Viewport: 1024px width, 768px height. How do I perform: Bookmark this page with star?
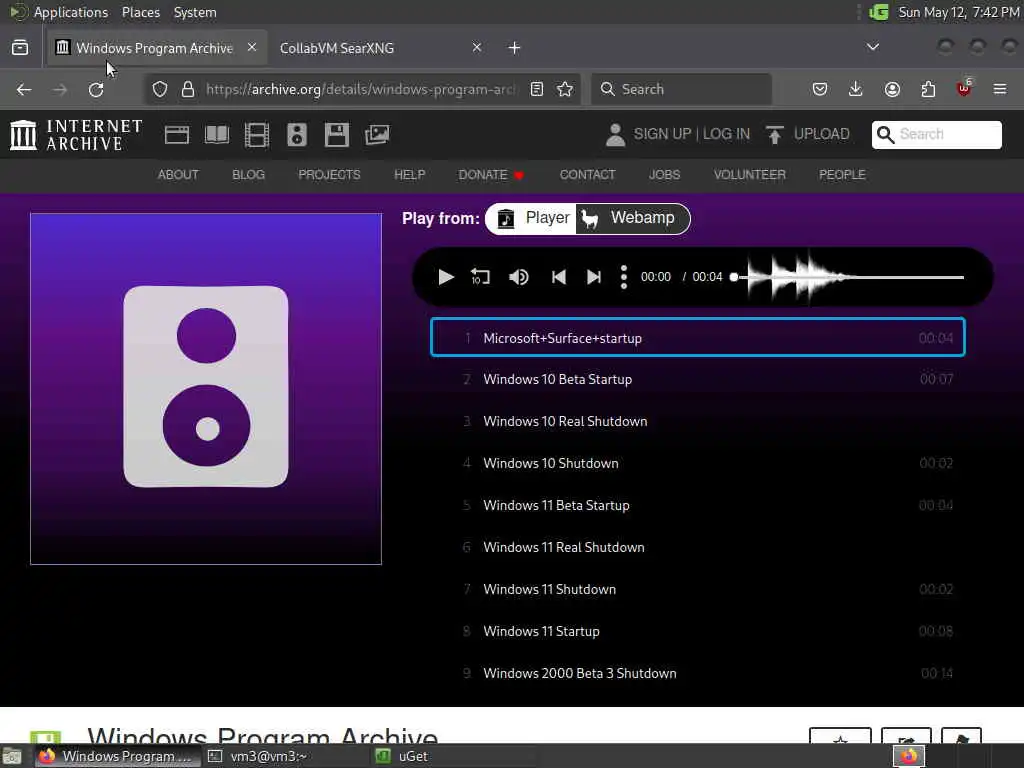pos(565,89)
